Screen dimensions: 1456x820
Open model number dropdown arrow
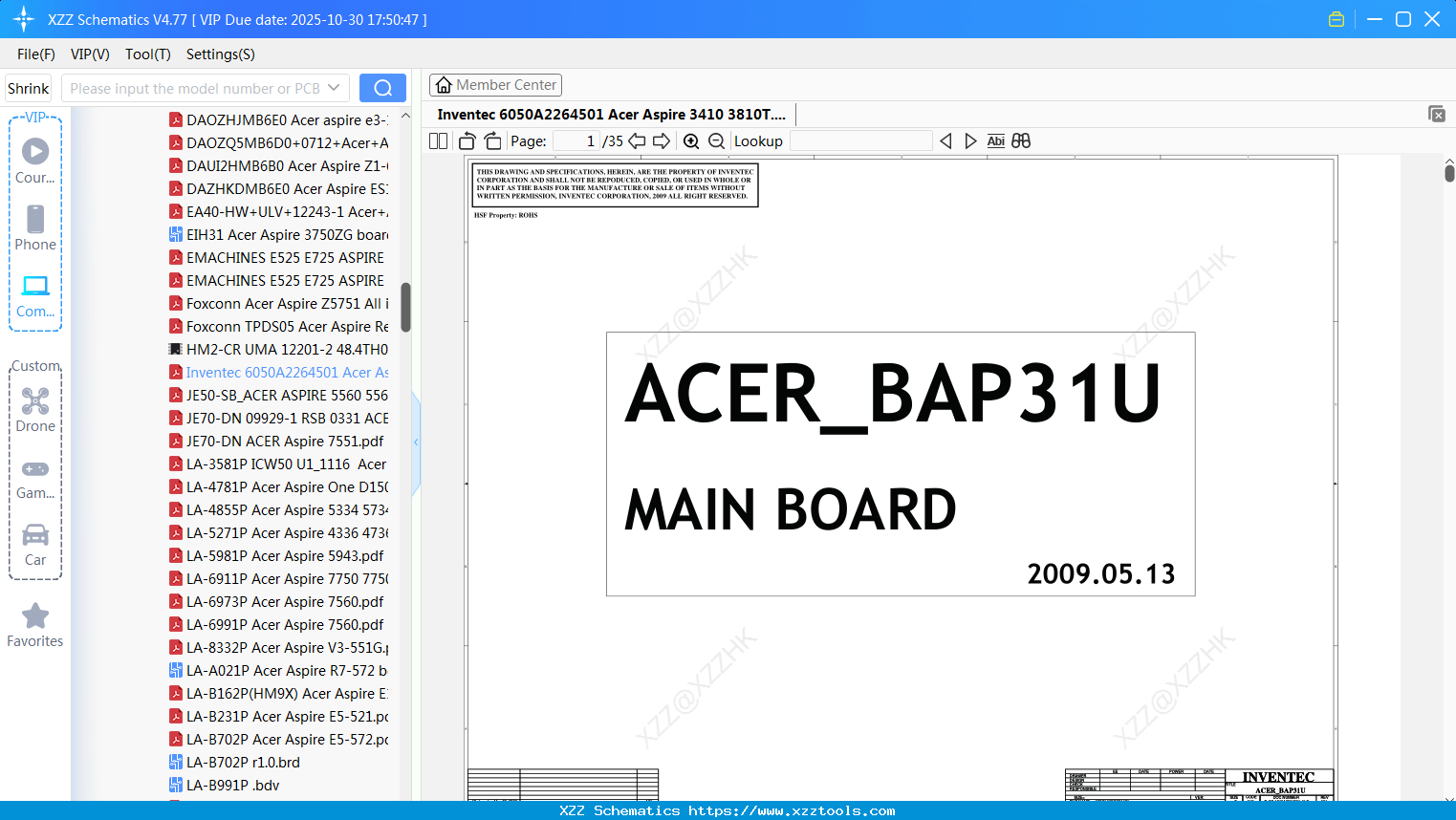334,88
